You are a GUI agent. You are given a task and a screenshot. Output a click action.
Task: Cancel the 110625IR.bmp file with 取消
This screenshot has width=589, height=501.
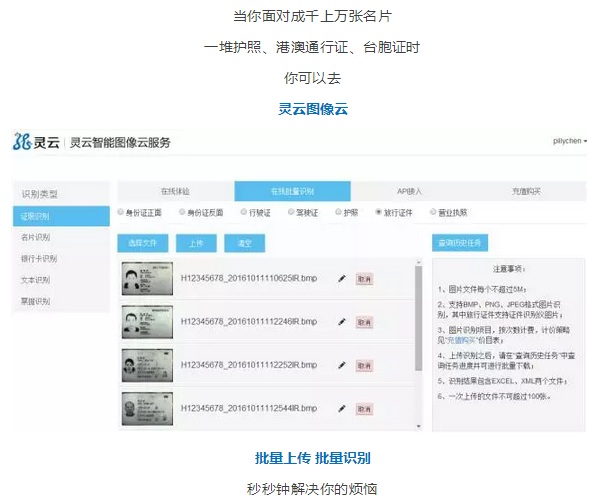click(364, 279)
